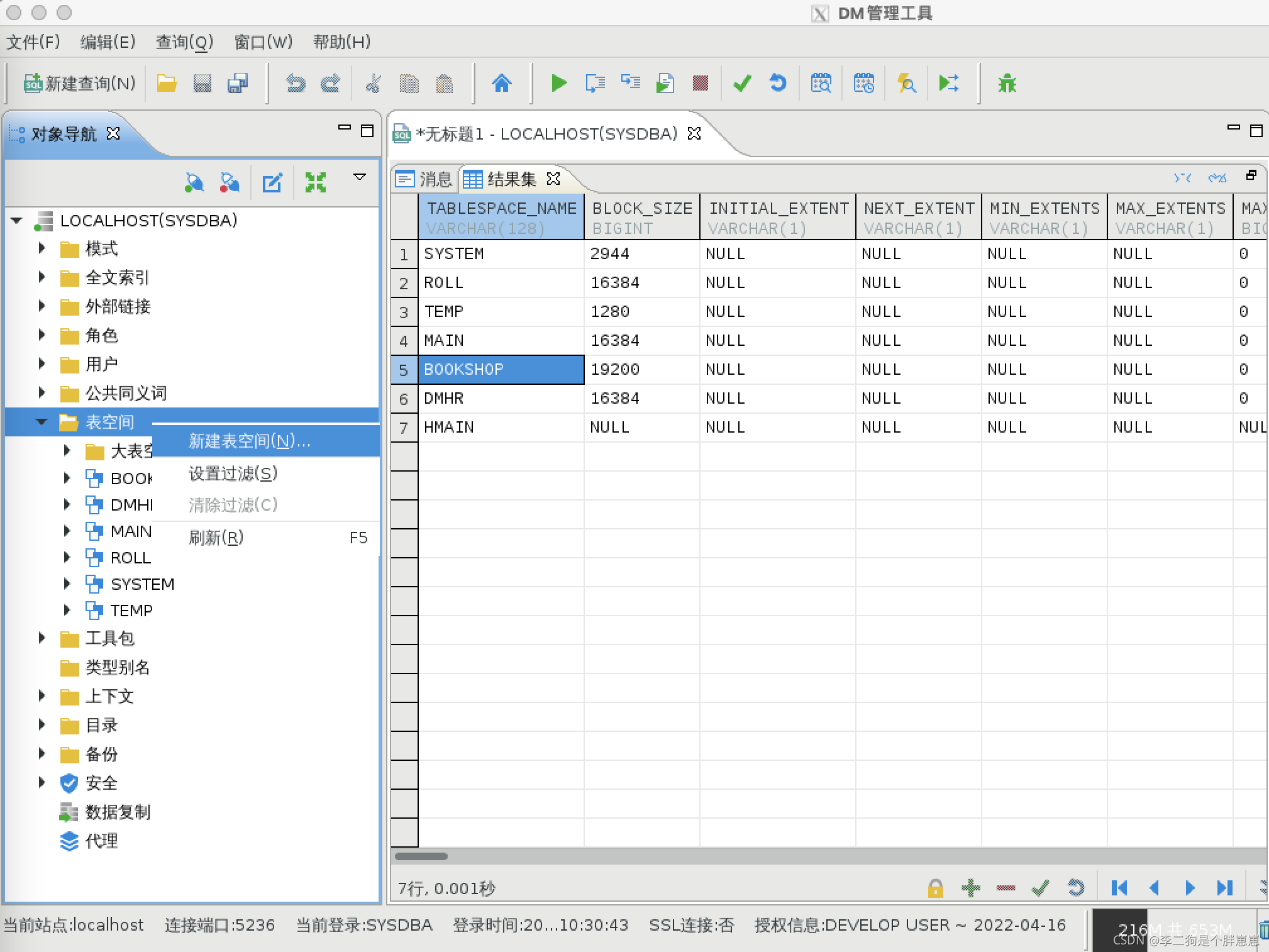The width and height of the screenshot is (1269, 952).
Task: Select the BOOKSHOP cell in results
Action: pyautogui.click(x=501, y=369)
